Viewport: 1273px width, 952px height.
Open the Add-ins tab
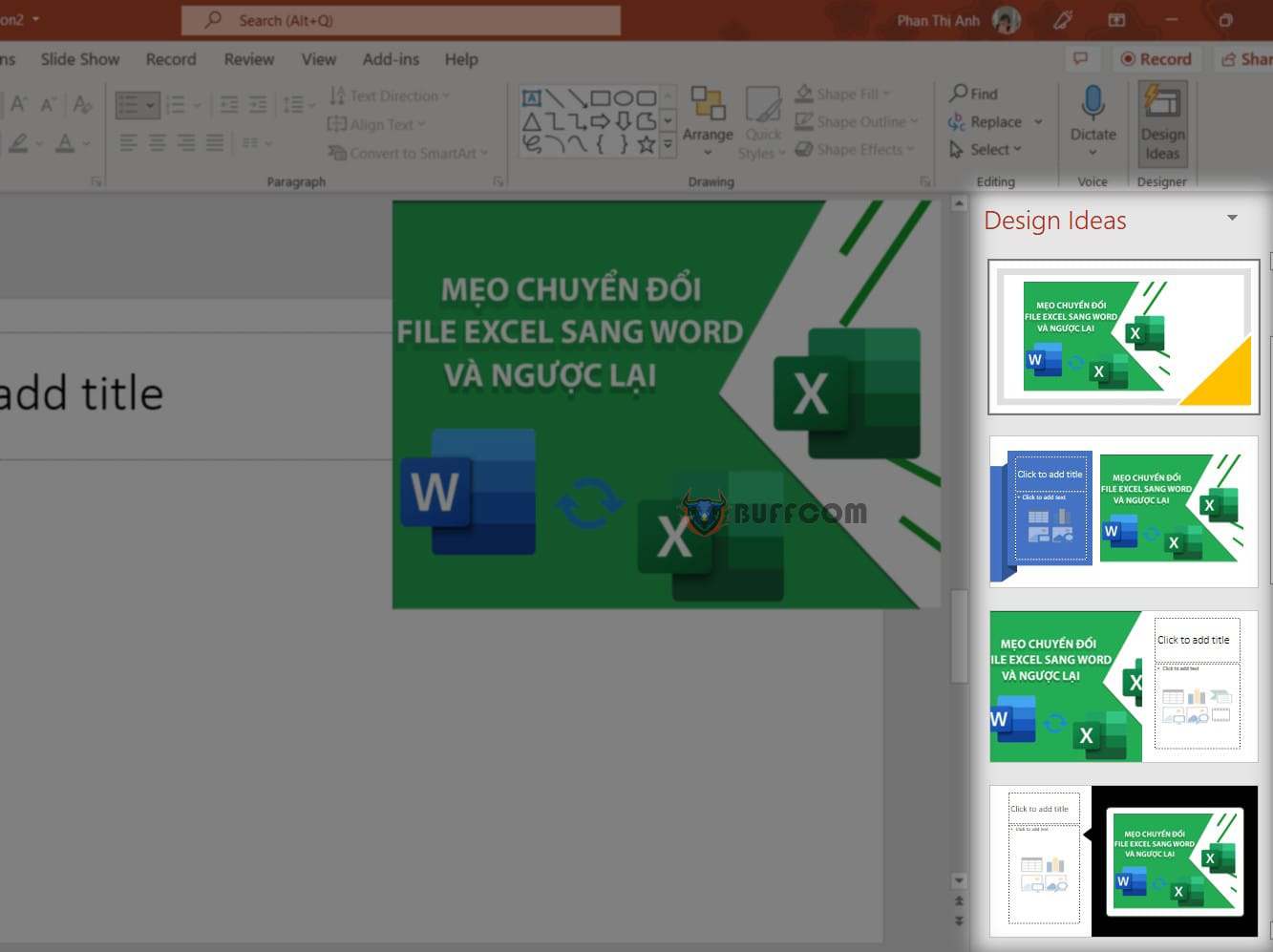tap(391, 59)
